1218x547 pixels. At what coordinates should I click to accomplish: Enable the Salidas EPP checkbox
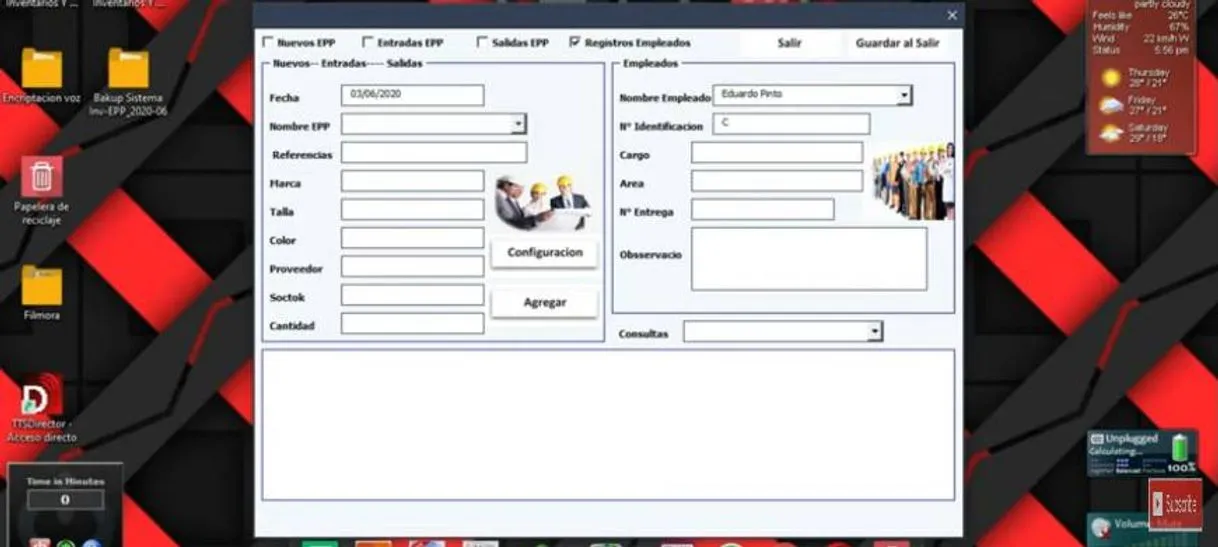[x=482, y=43]
